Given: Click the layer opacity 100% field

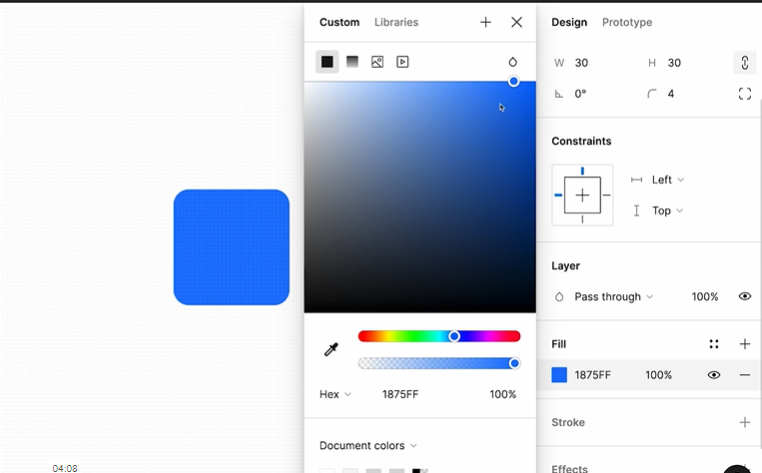Looking at the screenshot, I should click(705, 297).
